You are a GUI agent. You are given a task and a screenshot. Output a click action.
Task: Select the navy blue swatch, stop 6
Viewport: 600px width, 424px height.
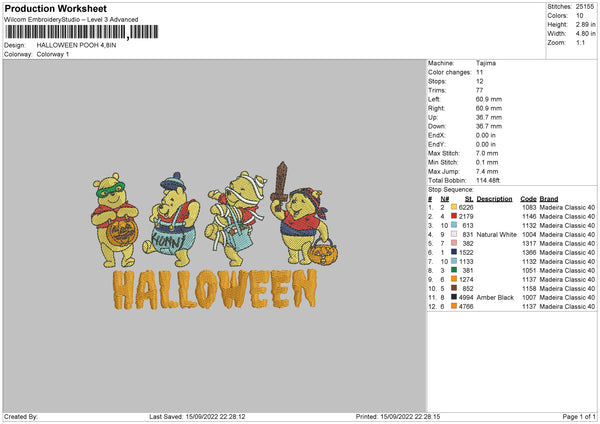(455, 252)
